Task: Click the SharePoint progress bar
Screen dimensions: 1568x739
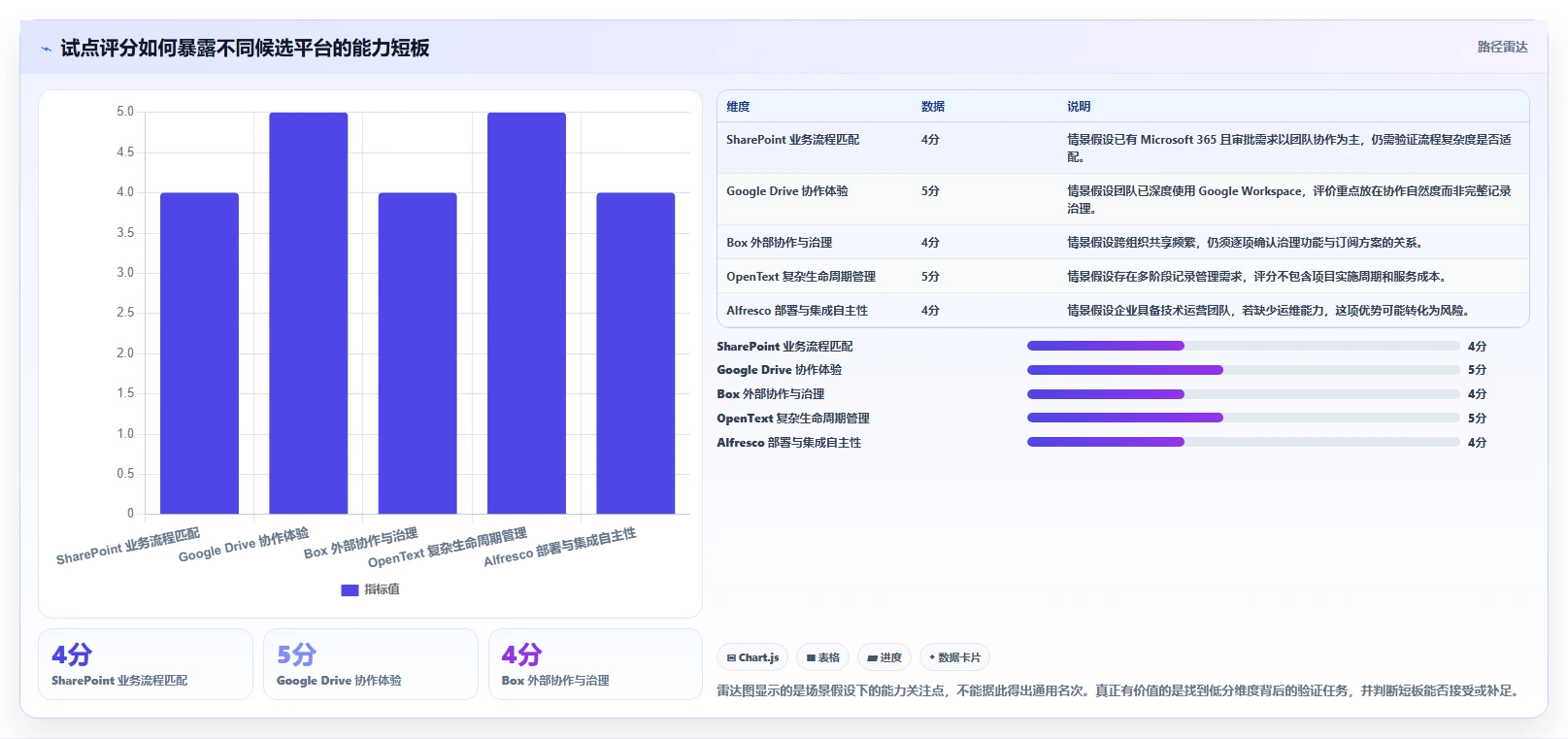Action: [1243, 346]
